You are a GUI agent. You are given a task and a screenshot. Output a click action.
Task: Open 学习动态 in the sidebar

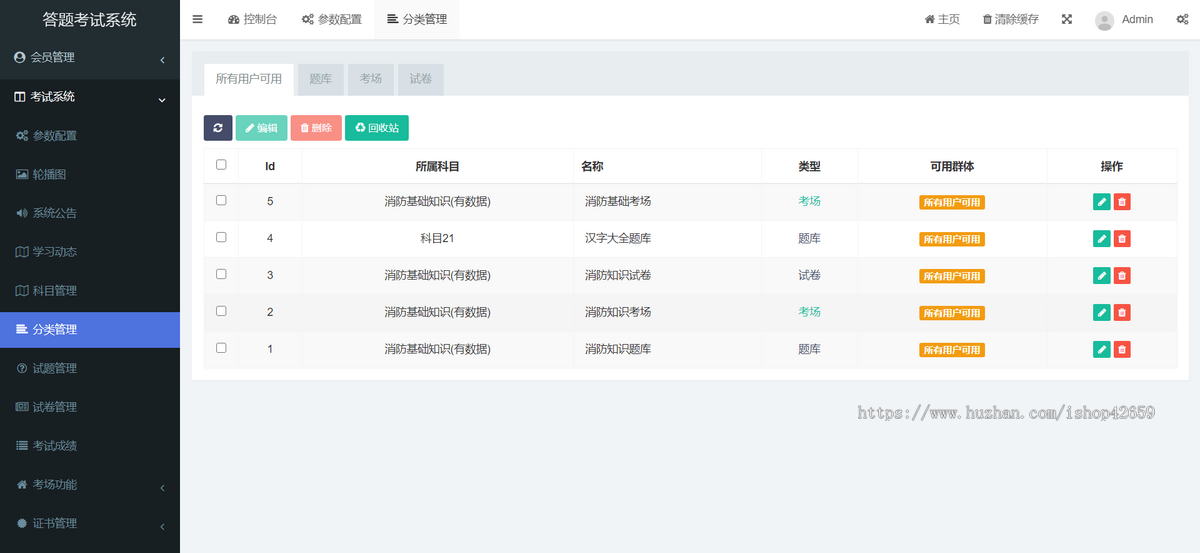coord(90,252)
